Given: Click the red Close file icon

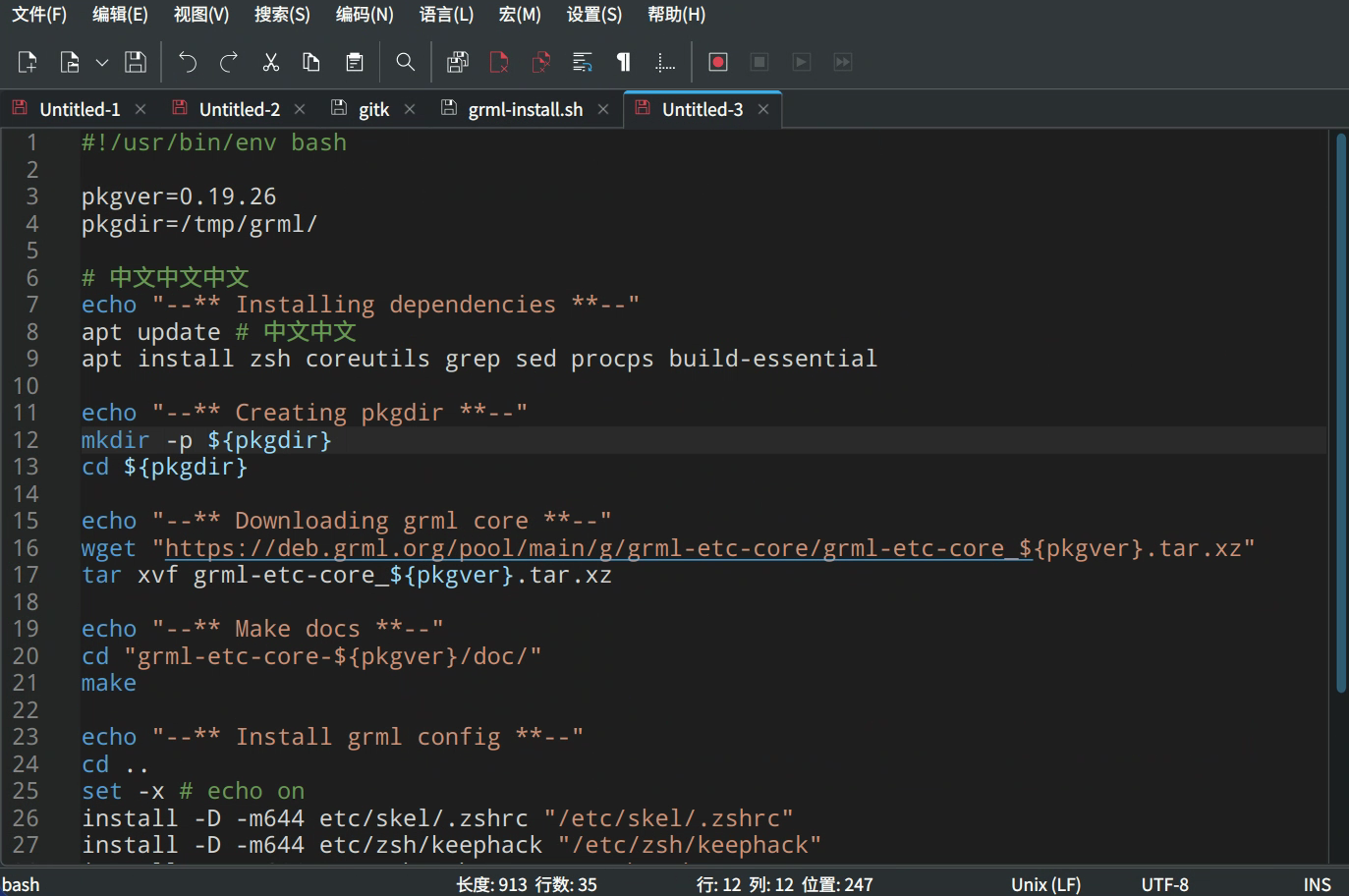Looking at the screenshot, I should (x=499, y=62).
